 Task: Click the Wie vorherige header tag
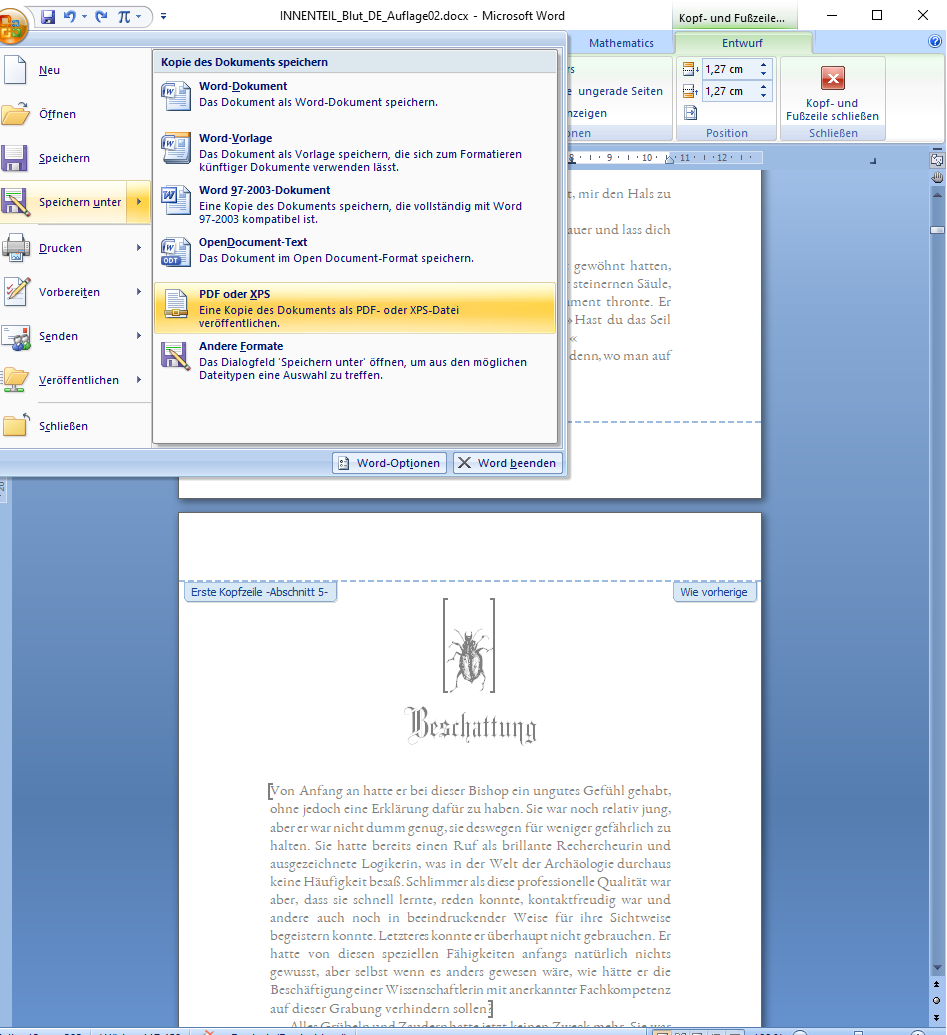click(714, 592)
